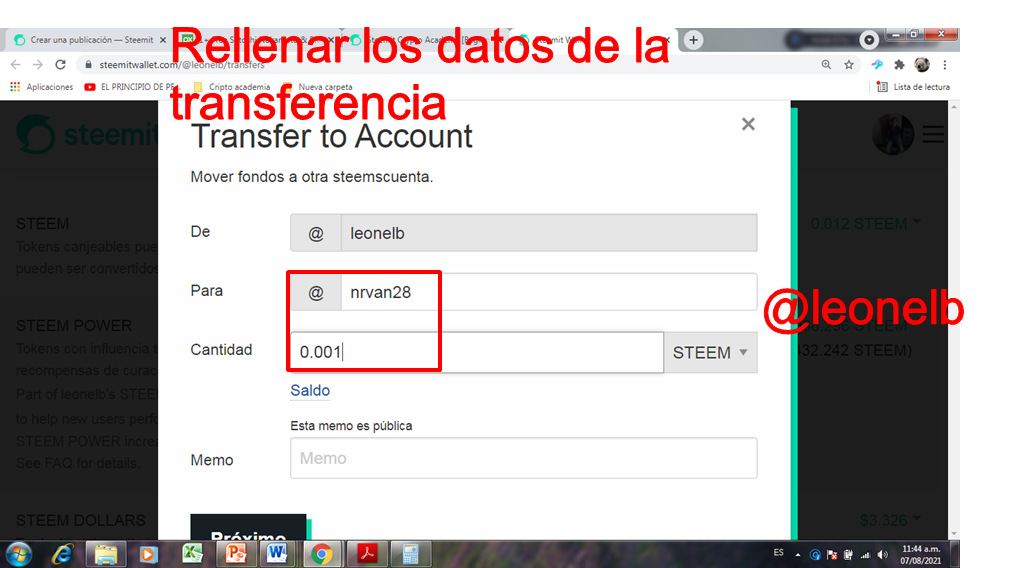
Task: Open the Nueva carpeta bookmark folder
Action: (x=318, y=87)
